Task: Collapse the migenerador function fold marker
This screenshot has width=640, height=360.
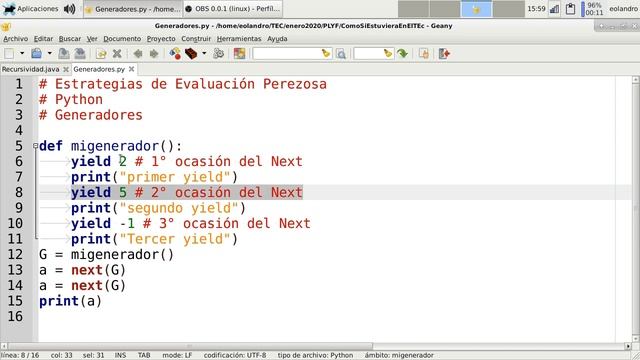Action: coord(36,146)
